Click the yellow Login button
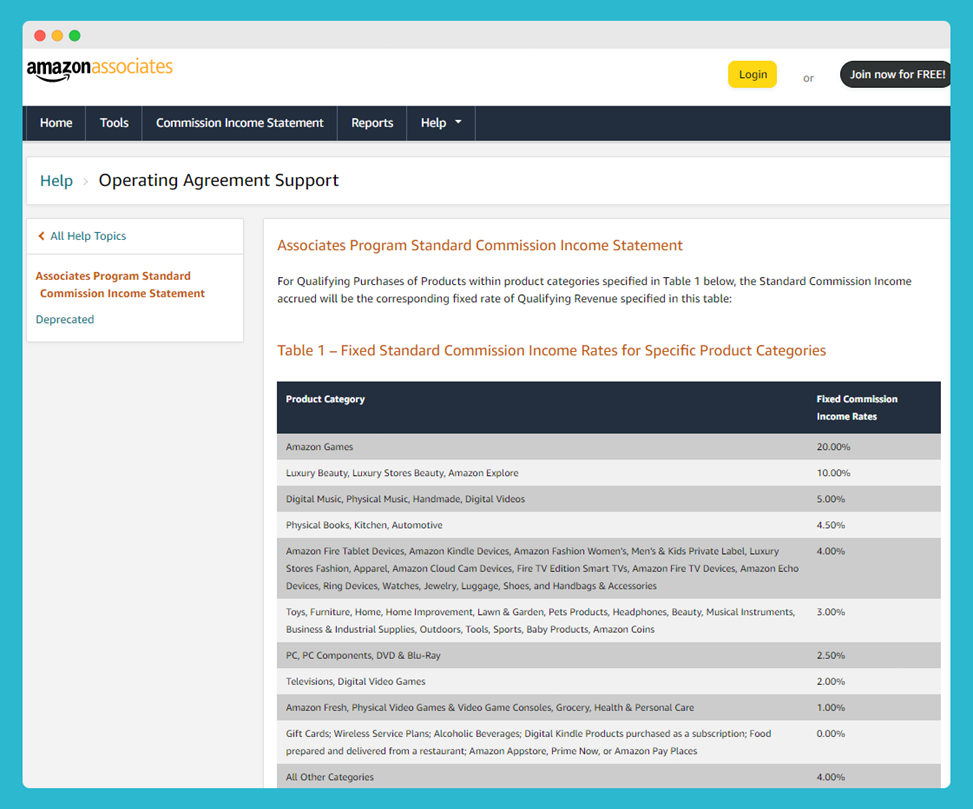Screen dimensions: 973x809 point(752,74)
